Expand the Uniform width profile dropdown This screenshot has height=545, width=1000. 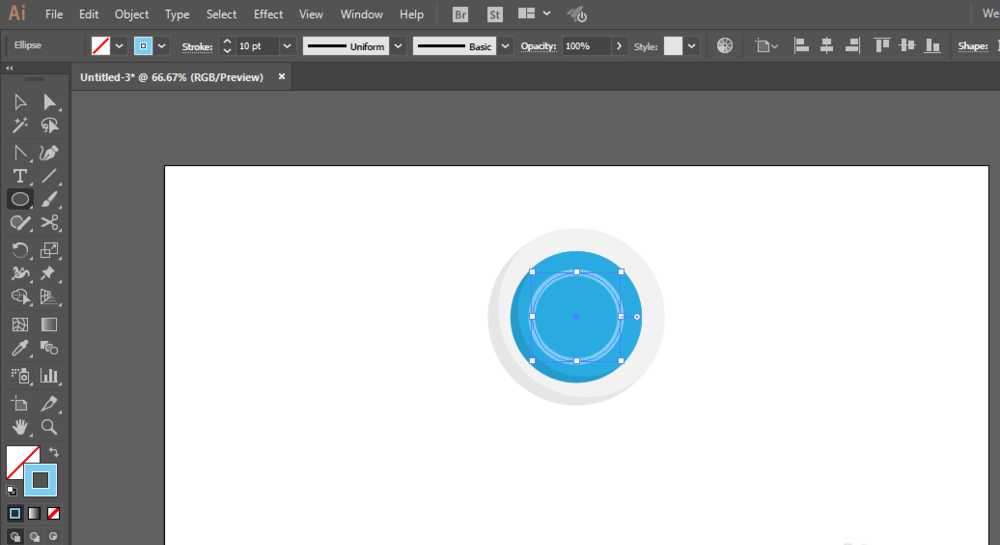(x=398, y=46)
